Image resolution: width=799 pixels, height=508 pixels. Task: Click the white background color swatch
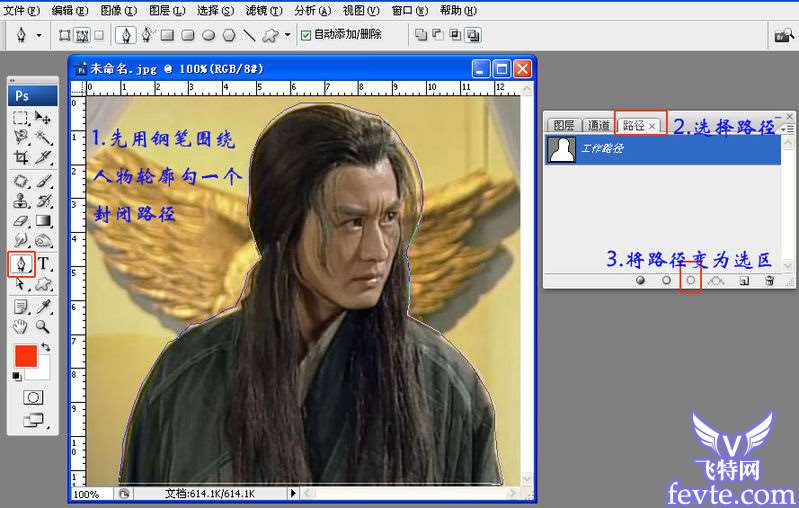pyautogui.click(x=43, y=371)
